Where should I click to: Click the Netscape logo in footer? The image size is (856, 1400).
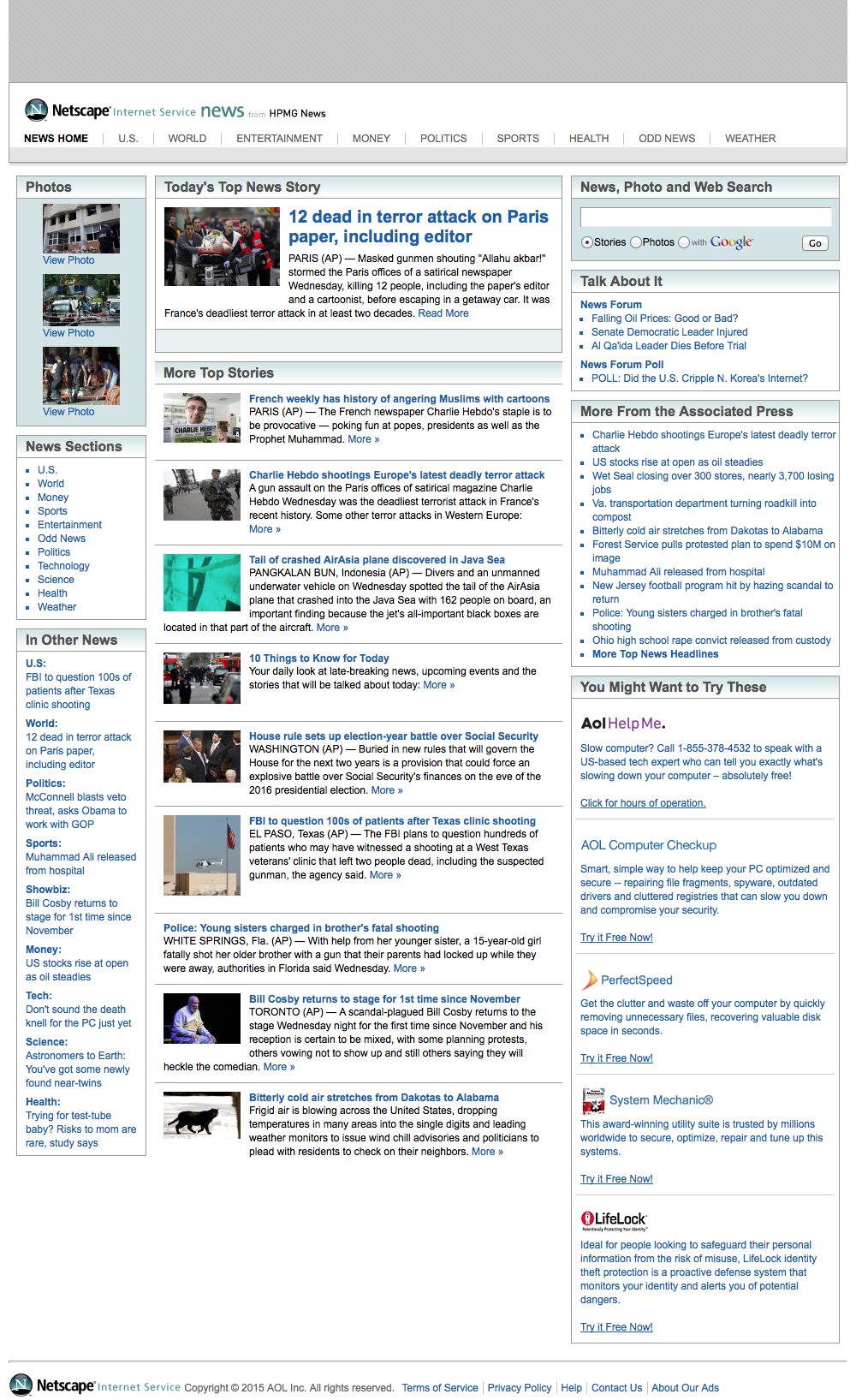click(53, 1385)
